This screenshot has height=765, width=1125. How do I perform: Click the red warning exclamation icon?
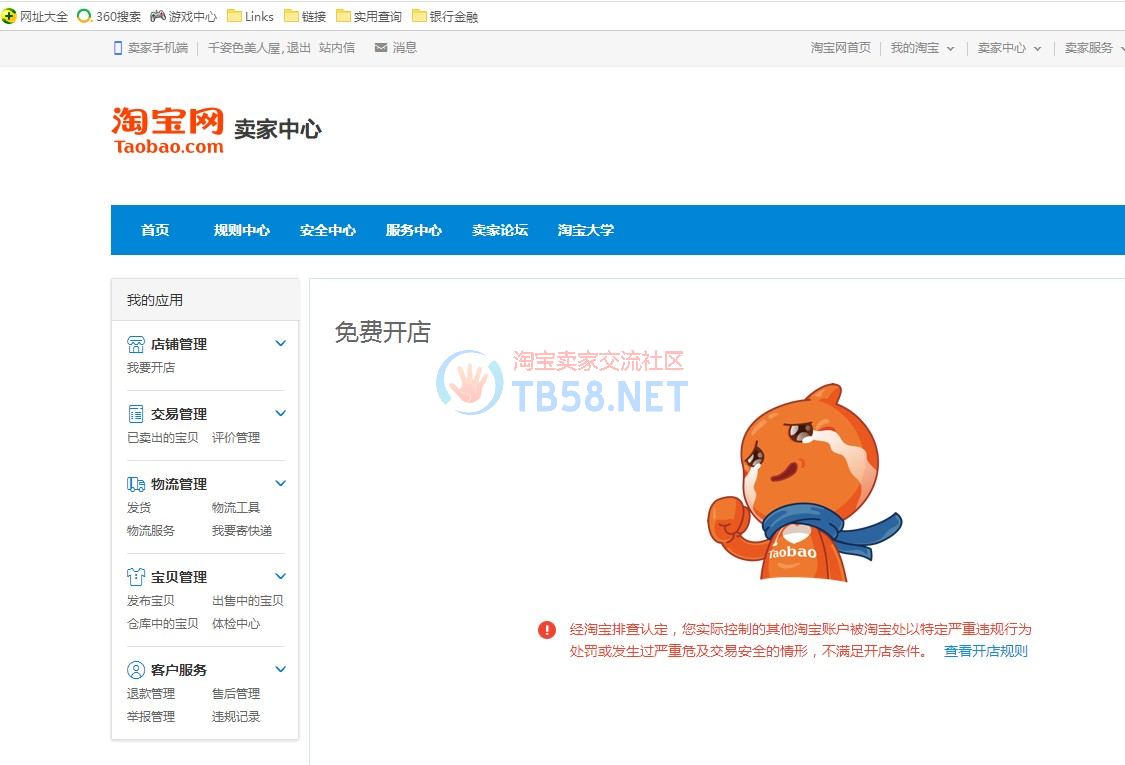pyautogui.click(x=547, y=629)
